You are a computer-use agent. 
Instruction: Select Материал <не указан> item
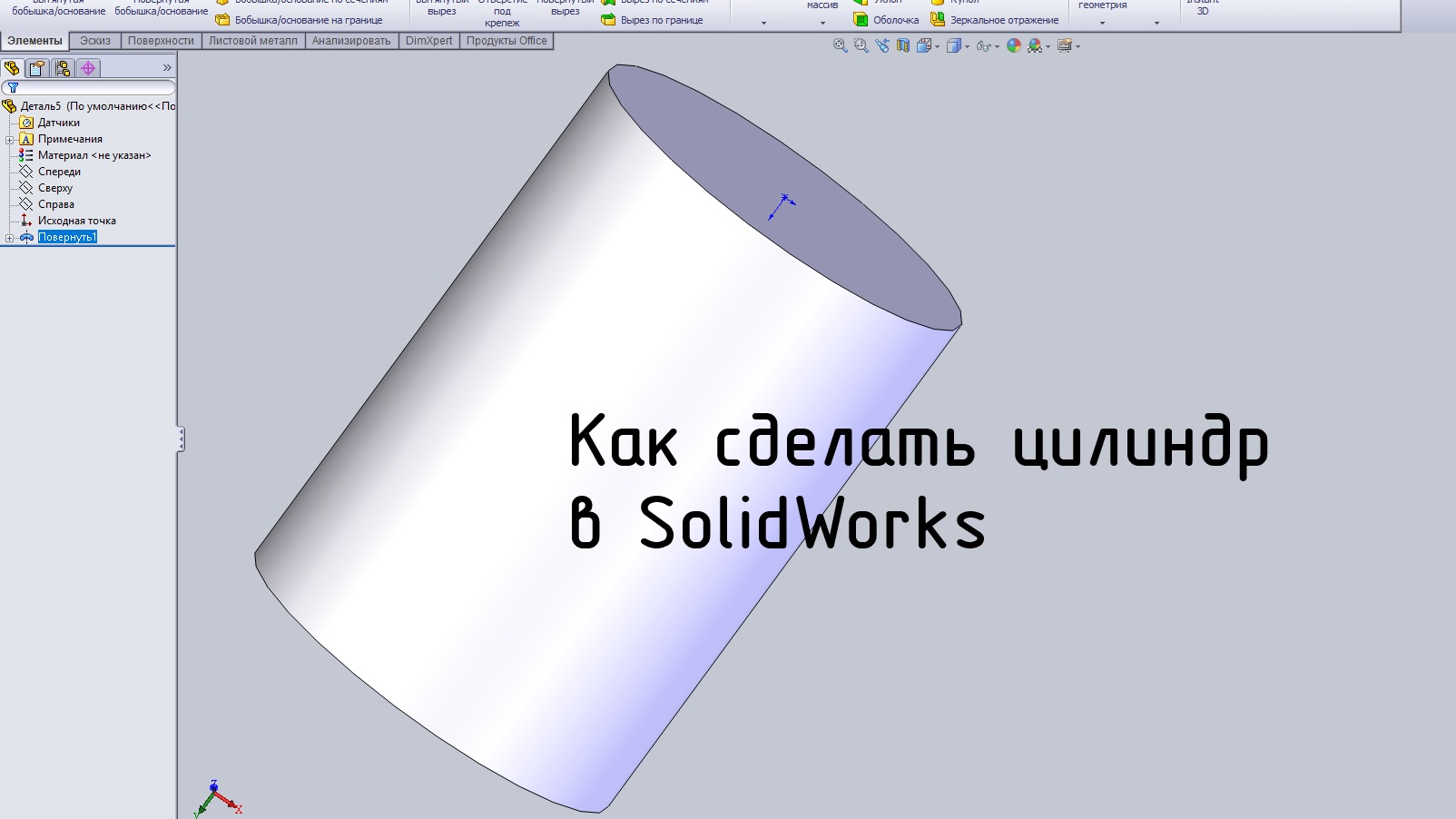pos(94,155)
